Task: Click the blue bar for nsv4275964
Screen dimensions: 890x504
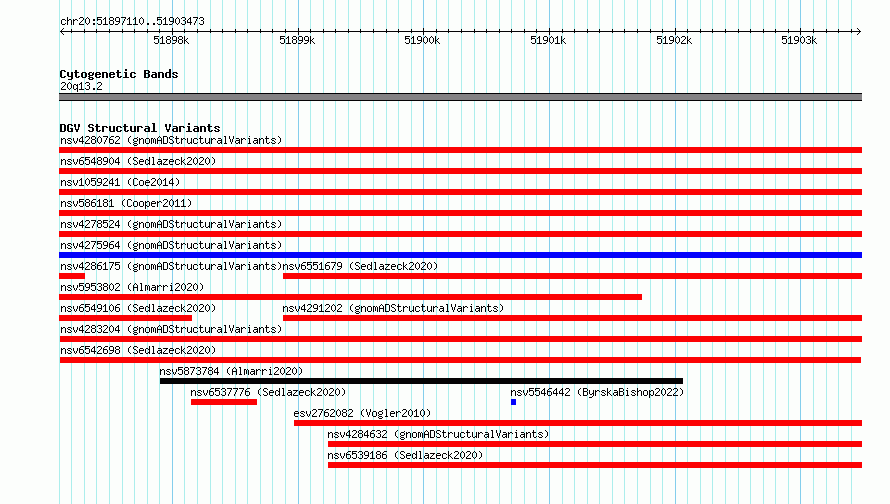Action: [460, 255]
